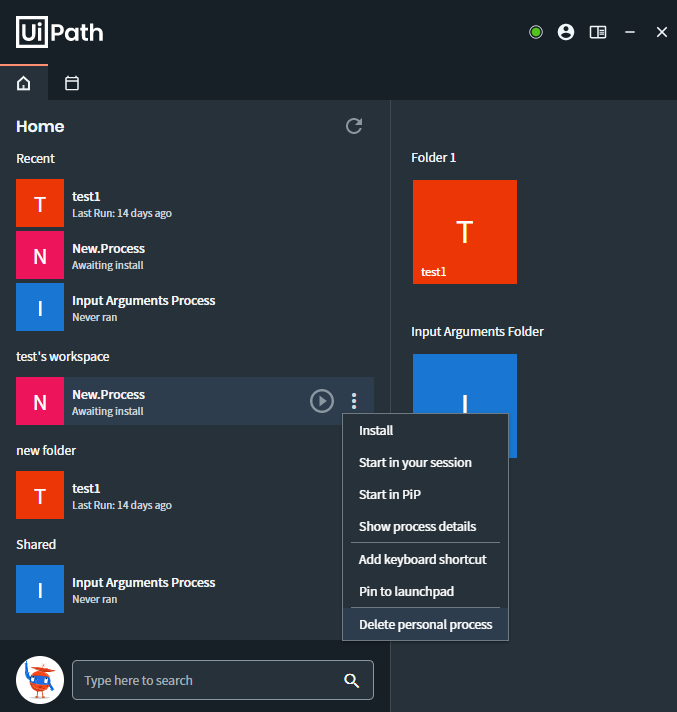The image size is (677, 712).
Task: Click the Recent section heading
Action: point(35,158)
